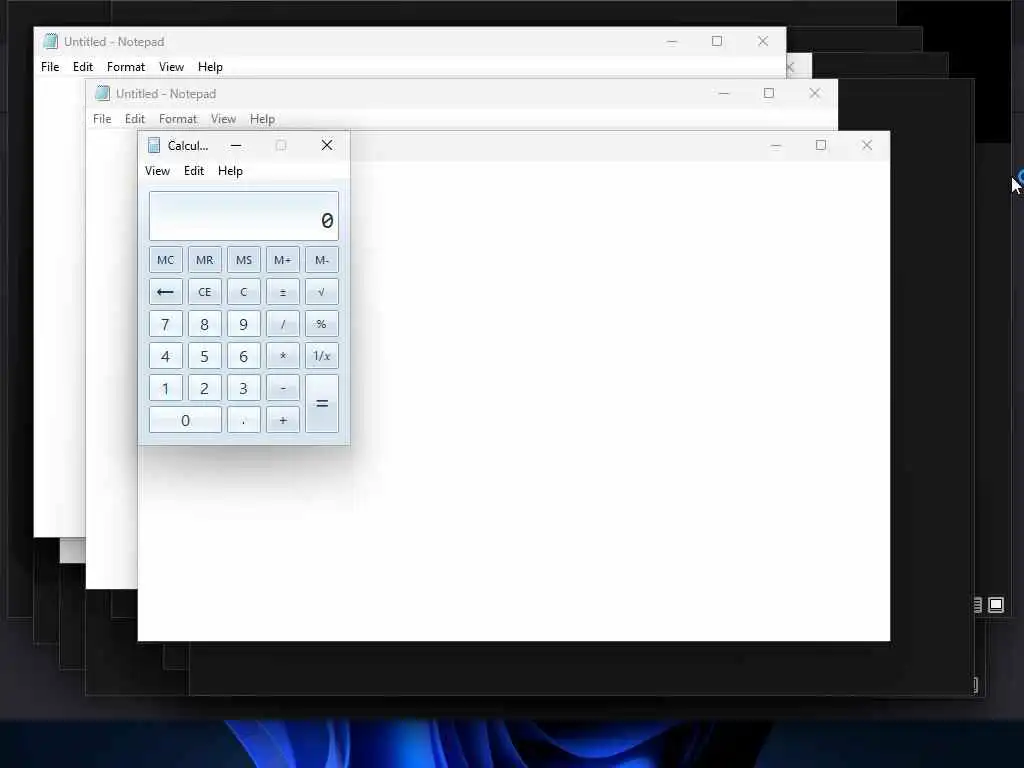
Task: Click the M- memory subtract key
Action: coord(322,260)
